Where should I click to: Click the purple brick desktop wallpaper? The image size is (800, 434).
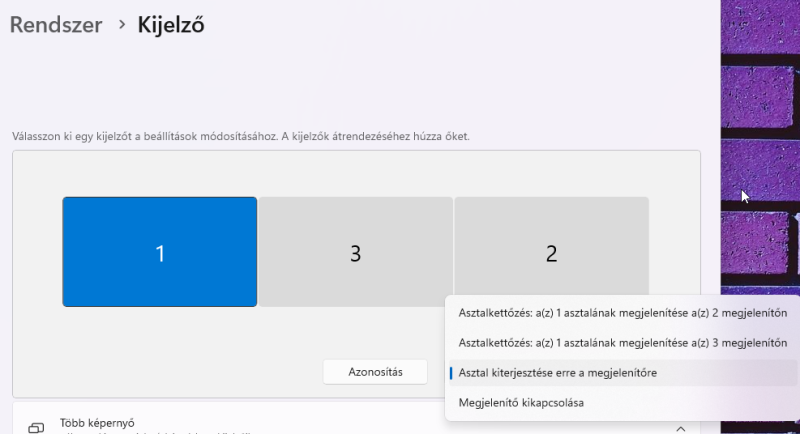[760, 100]
